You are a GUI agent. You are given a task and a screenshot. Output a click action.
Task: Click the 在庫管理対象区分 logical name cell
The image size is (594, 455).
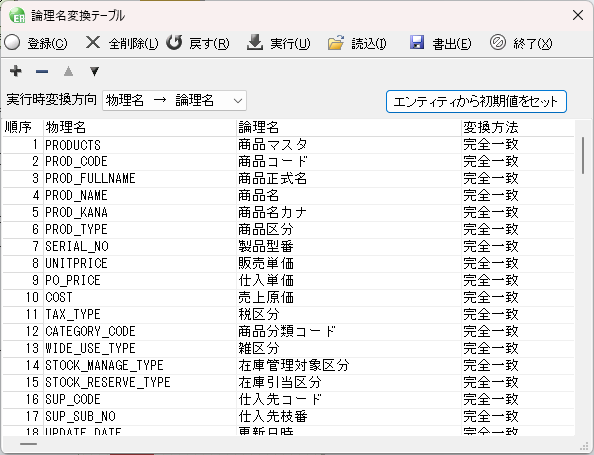click(349, 366)
